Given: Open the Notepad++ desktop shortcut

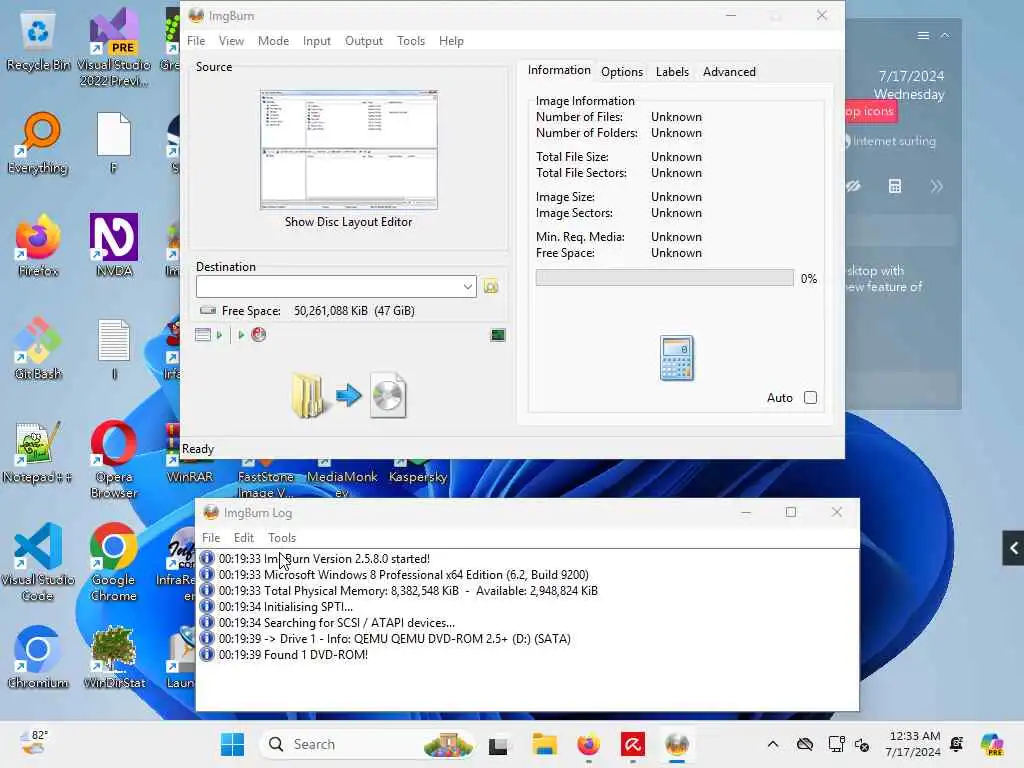Looking at the screenshot, I should (38, 453).
